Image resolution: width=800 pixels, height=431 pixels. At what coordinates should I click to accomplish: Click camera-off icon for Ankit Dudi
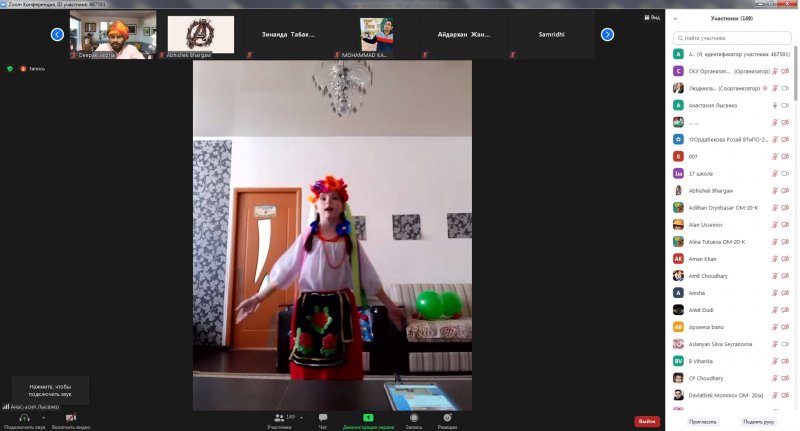[x=785, y=310]
